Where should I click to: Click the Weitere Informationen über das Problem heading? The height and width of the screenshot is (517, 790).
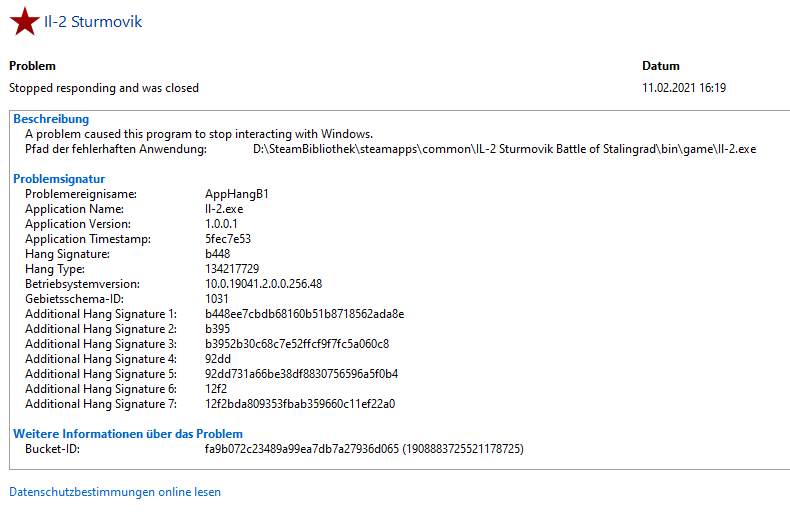[128, 434]
